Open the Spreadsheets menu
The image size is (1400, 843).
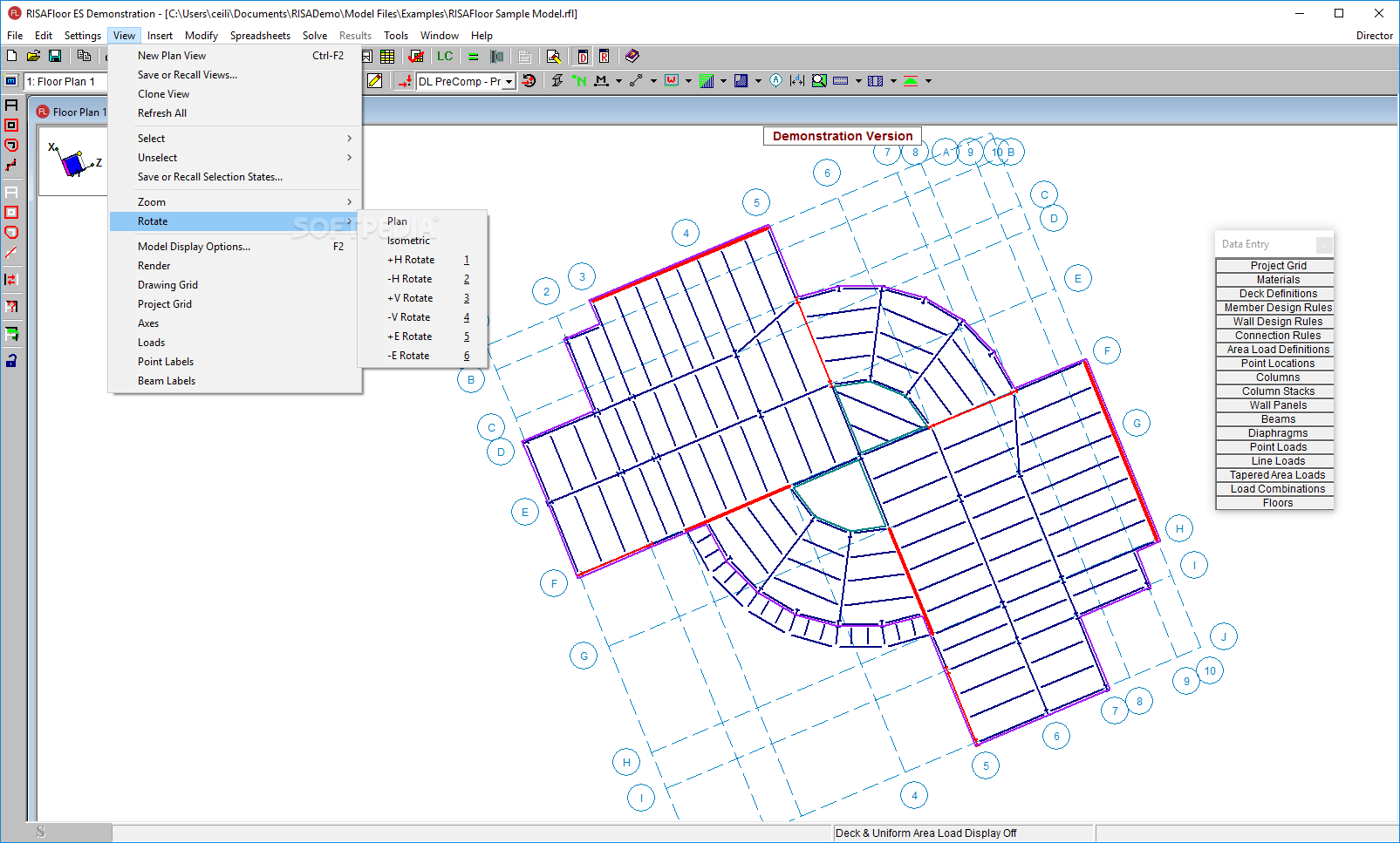click(x=260, y=36)
